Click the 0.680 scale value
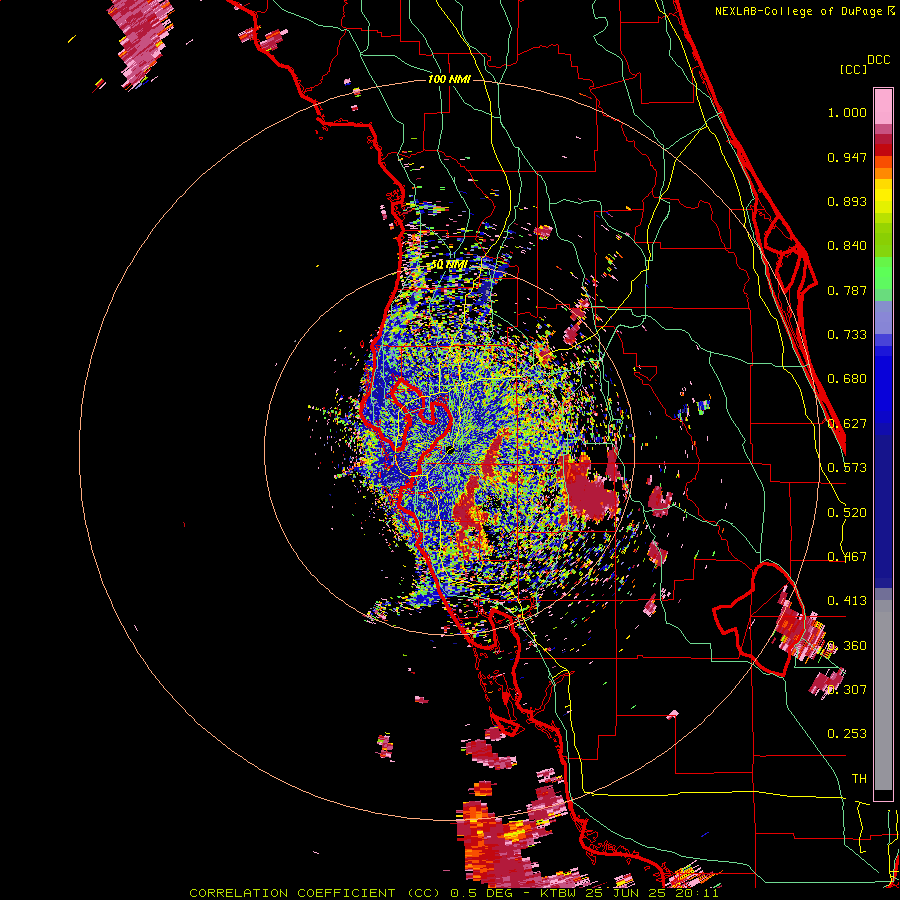 (847, 379)
